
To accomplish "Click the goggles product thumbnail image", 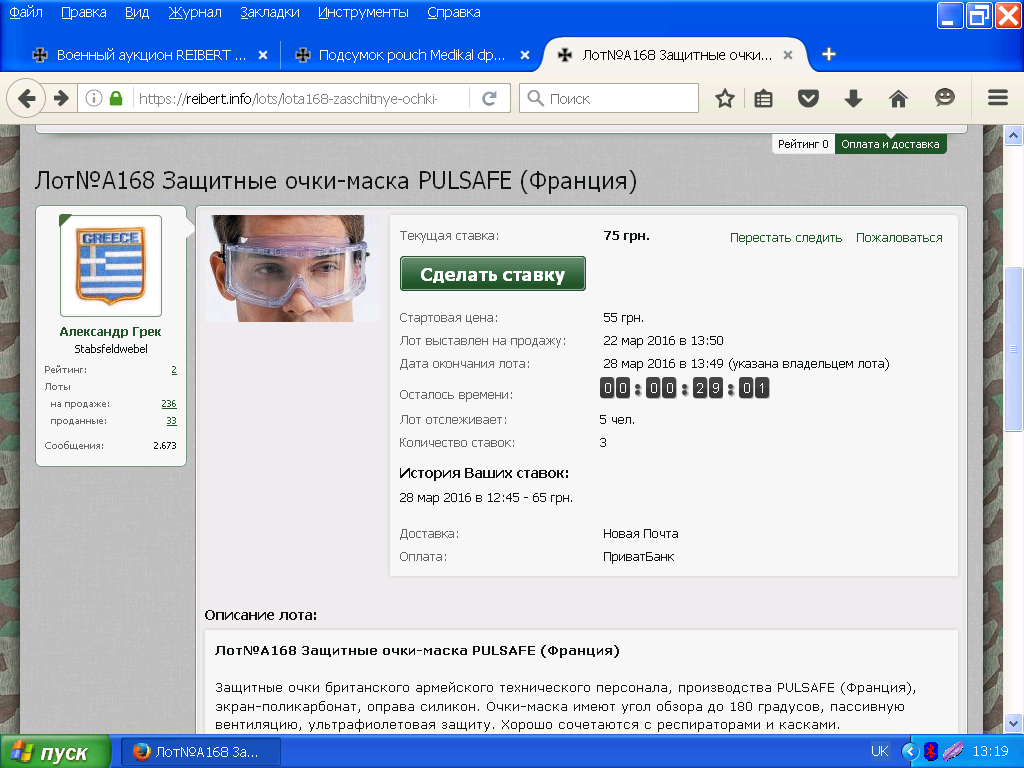I will coord(291,268).
